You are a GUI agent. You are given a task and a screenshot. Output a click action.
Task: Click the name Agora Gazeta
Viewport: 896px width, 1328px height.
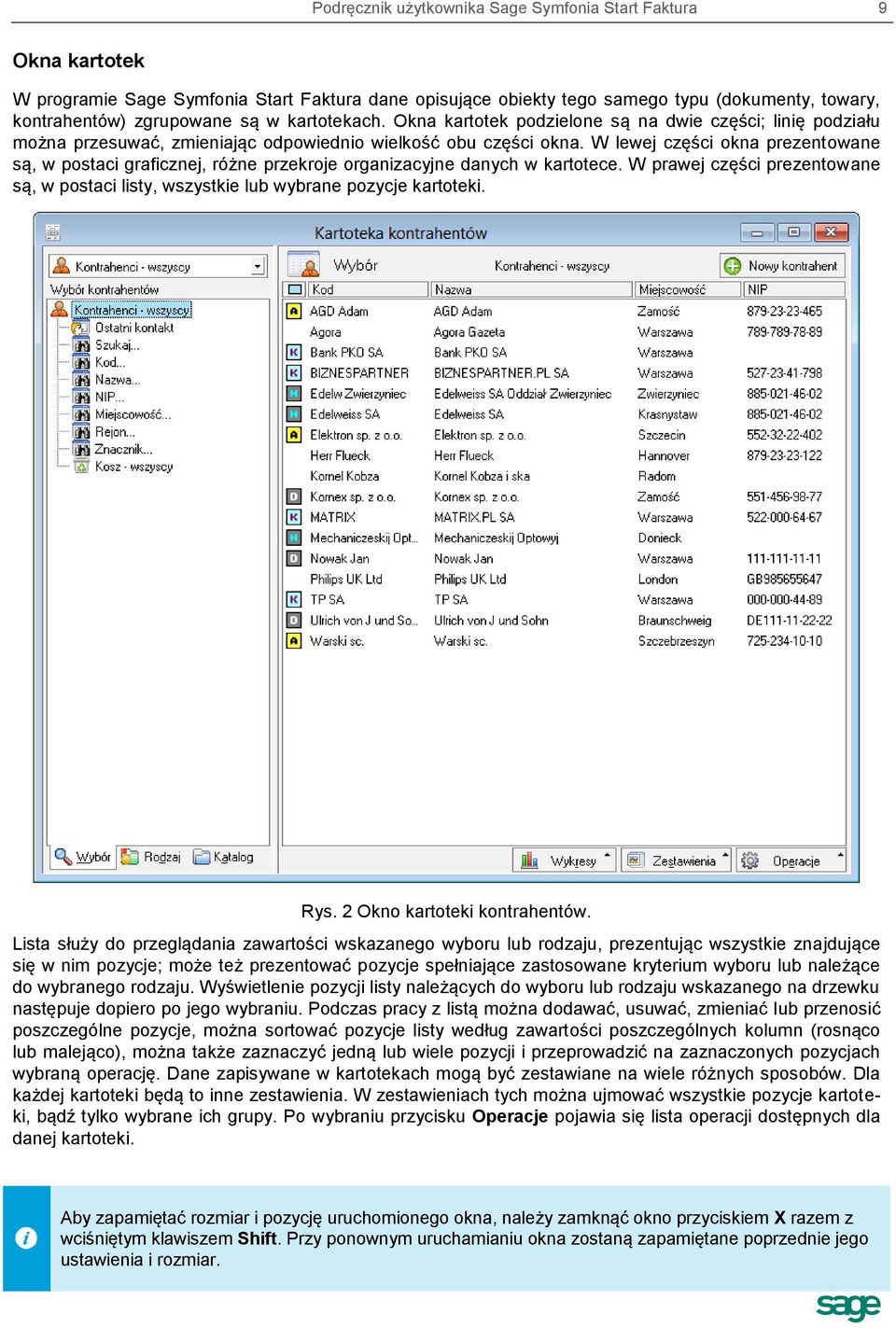469,332
